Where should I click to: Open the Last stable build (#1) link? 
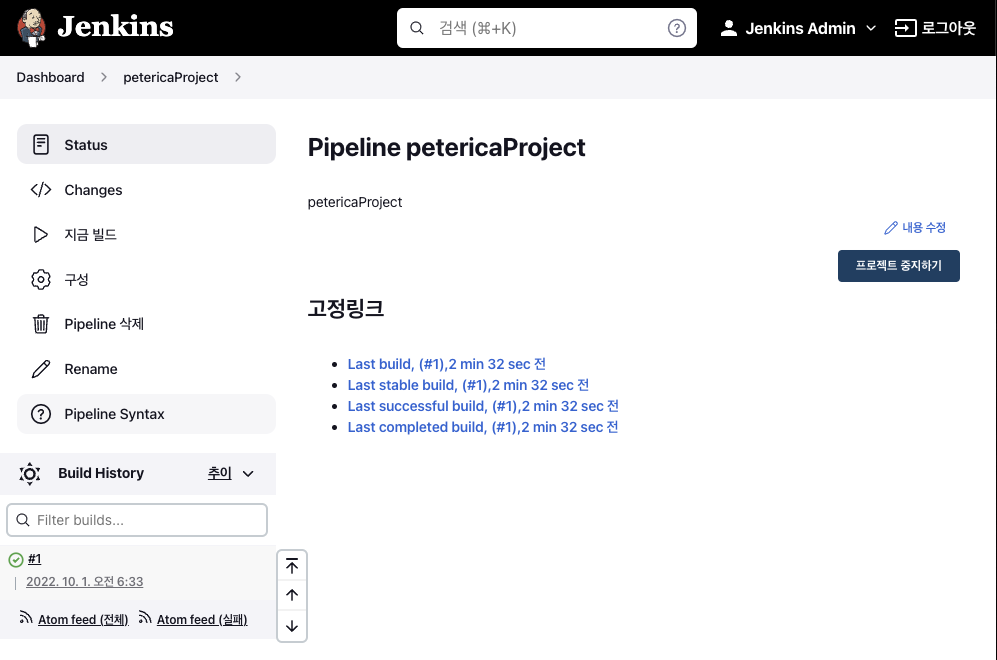tap(468, 385)
